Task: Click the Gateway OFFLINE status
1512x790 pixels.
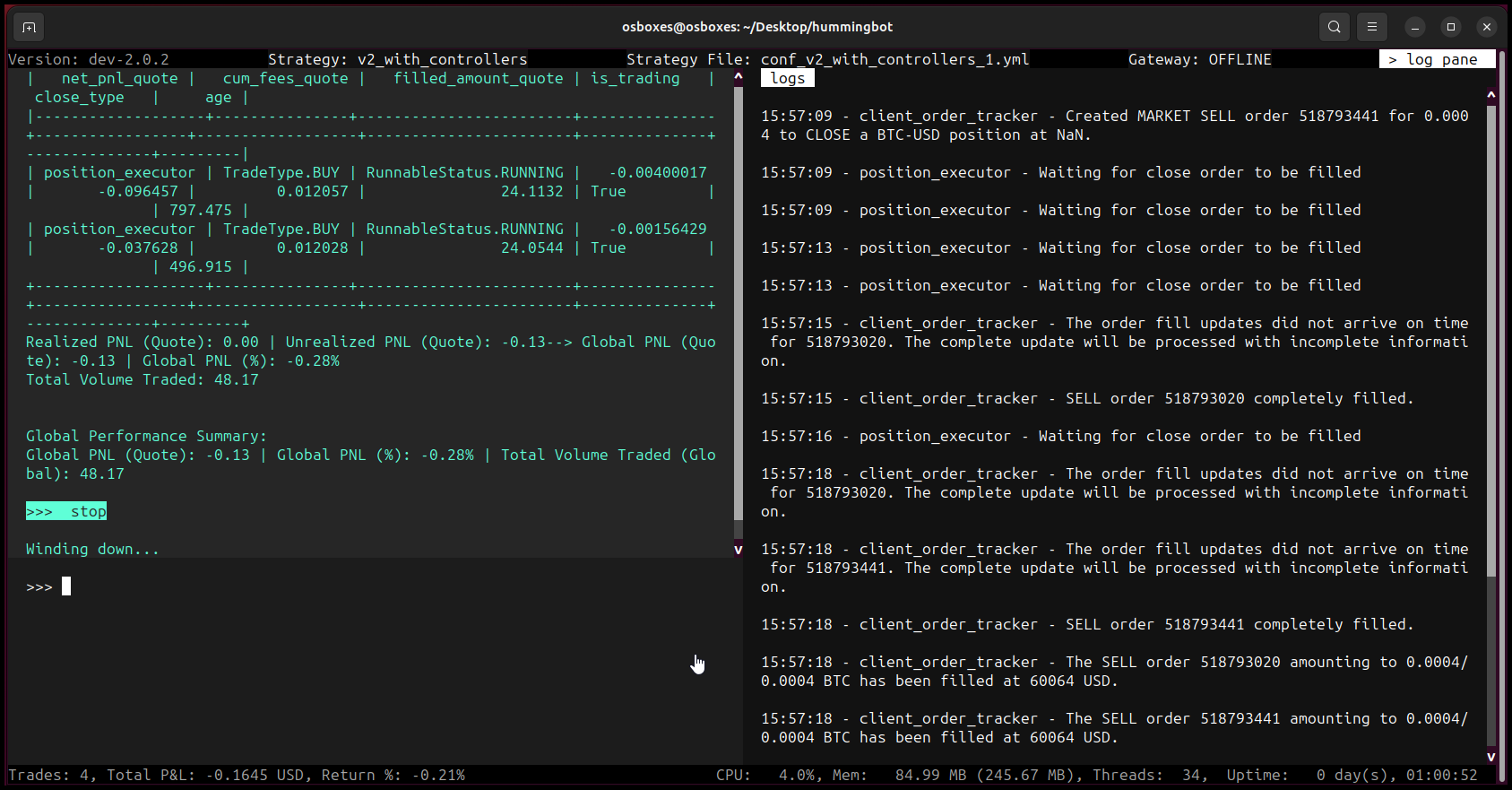Action: [1199, 59]
